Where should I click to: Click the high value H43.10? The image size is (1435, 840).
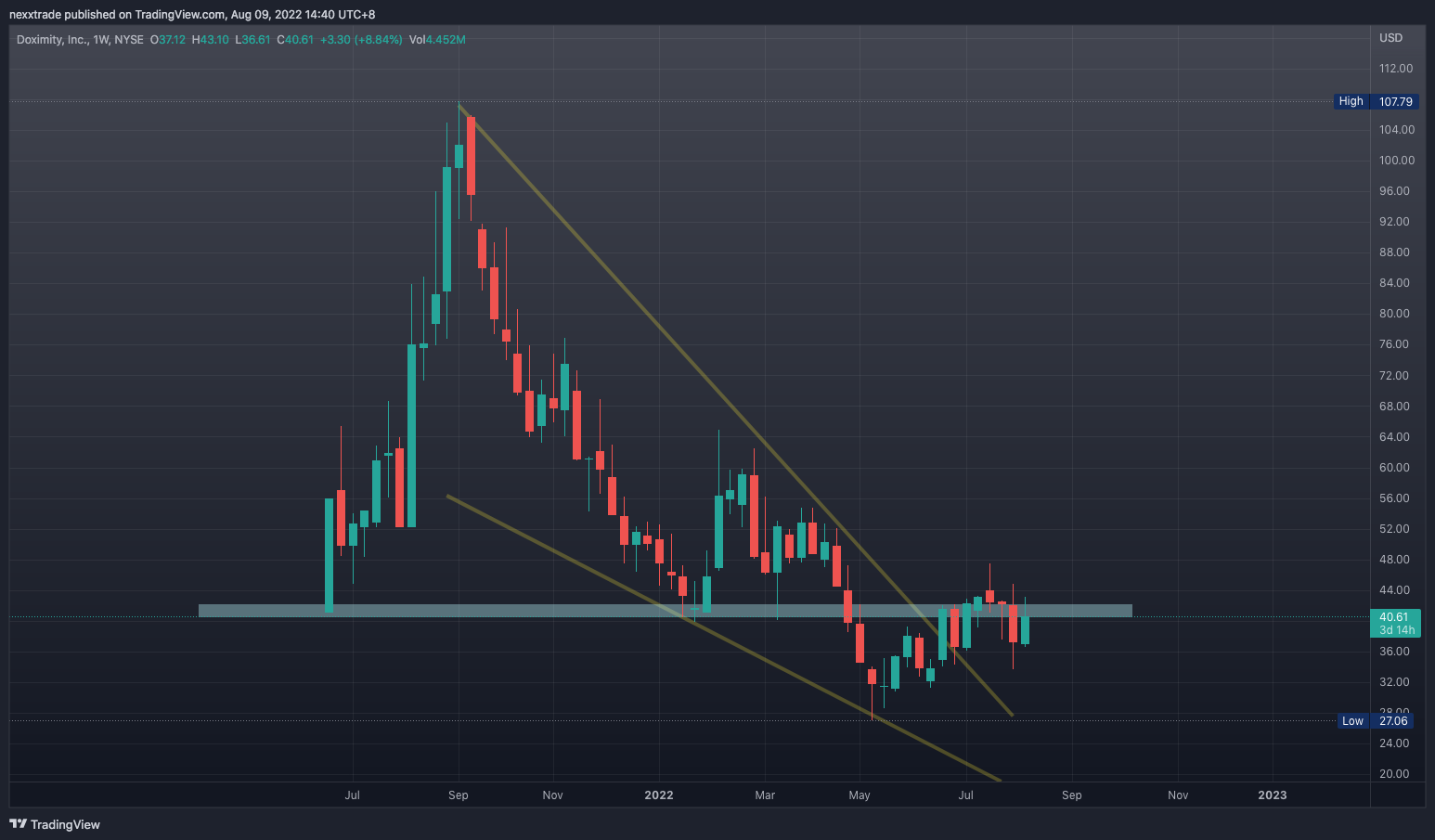click(x=211, y=40)
